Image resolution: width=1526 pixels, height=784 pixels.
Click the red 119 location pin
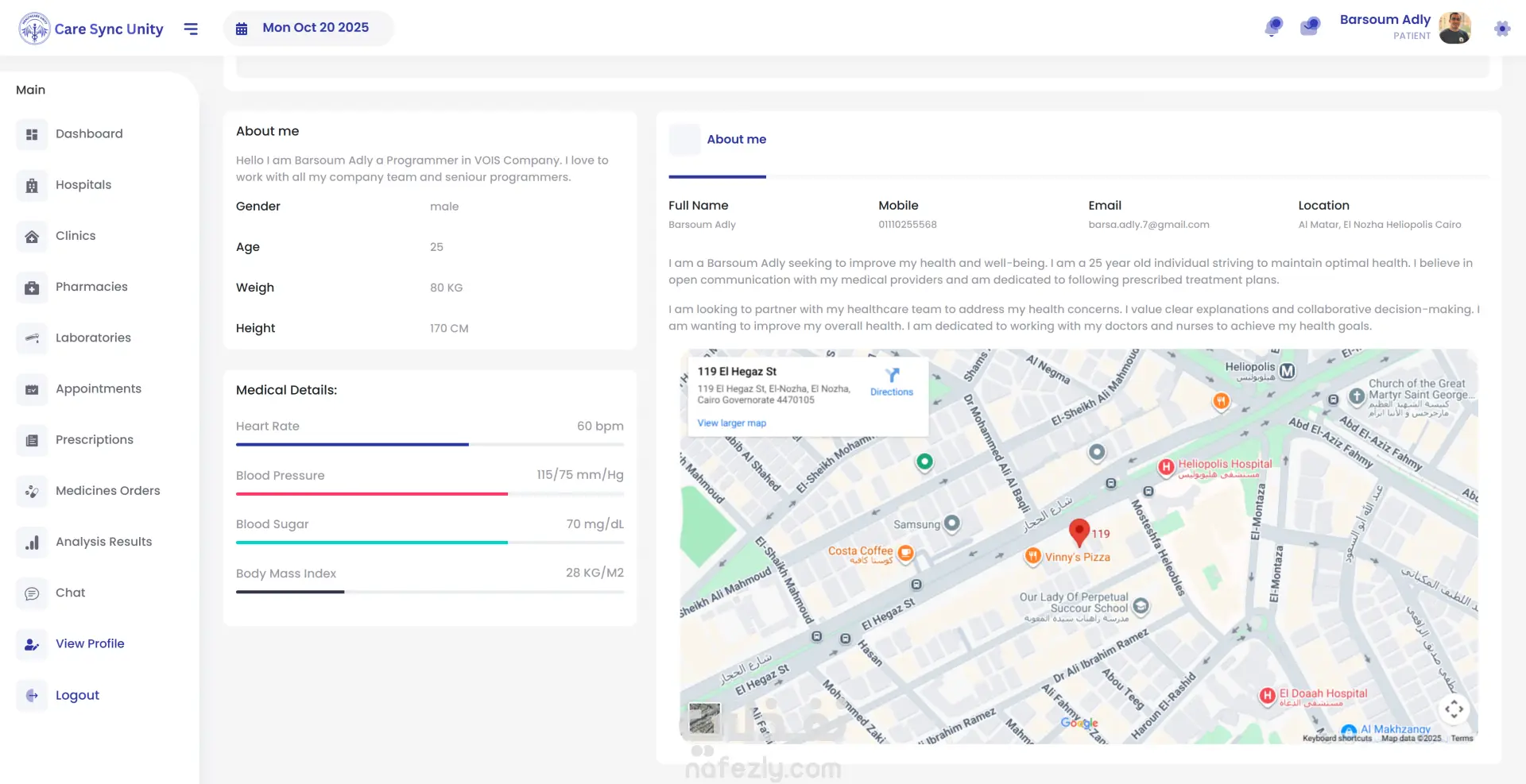1079,532
